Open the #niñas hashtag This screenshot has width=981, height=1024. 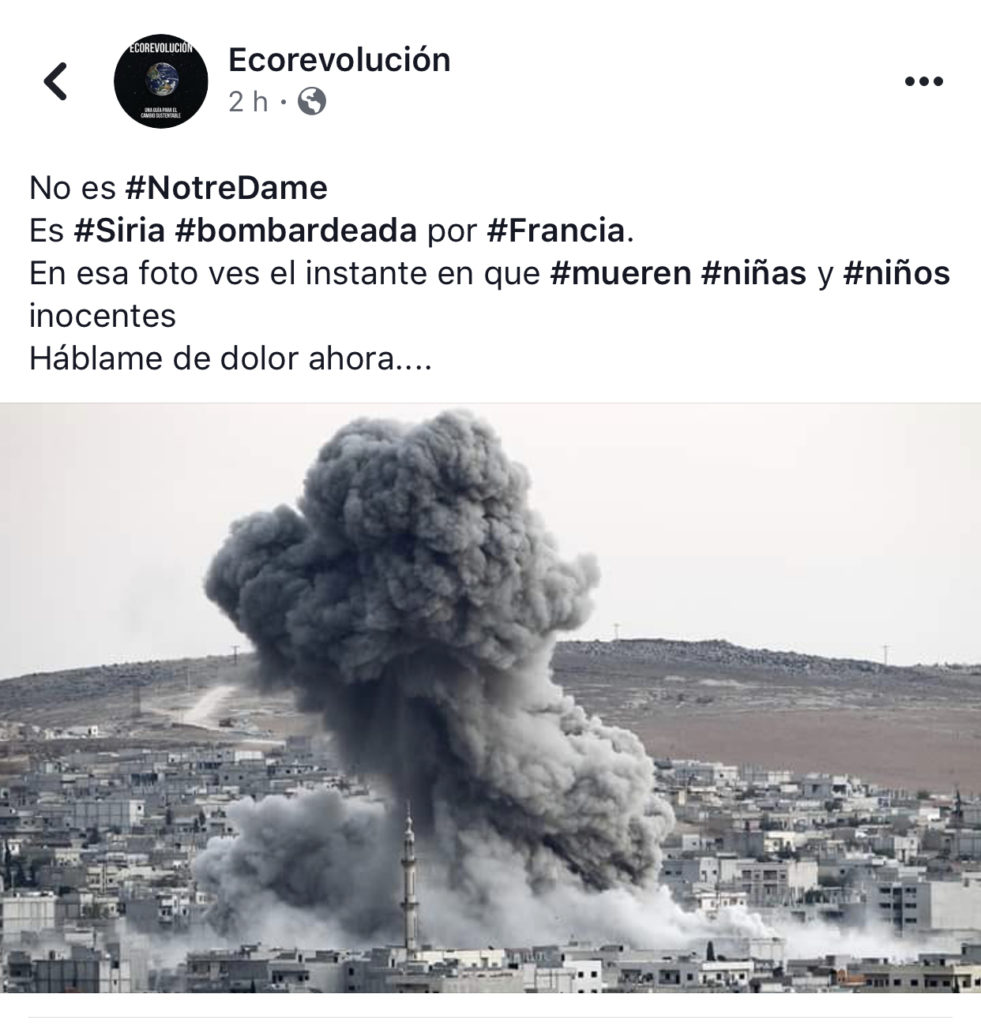[x=754, y=273]
